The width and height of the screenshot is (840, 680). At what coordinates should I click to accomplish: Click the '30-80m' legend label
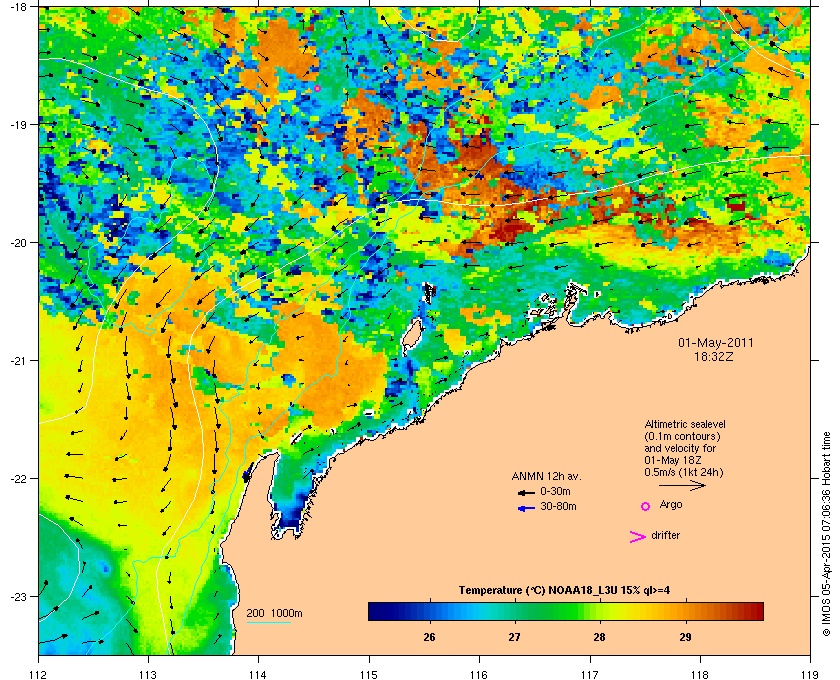[558, 506]
